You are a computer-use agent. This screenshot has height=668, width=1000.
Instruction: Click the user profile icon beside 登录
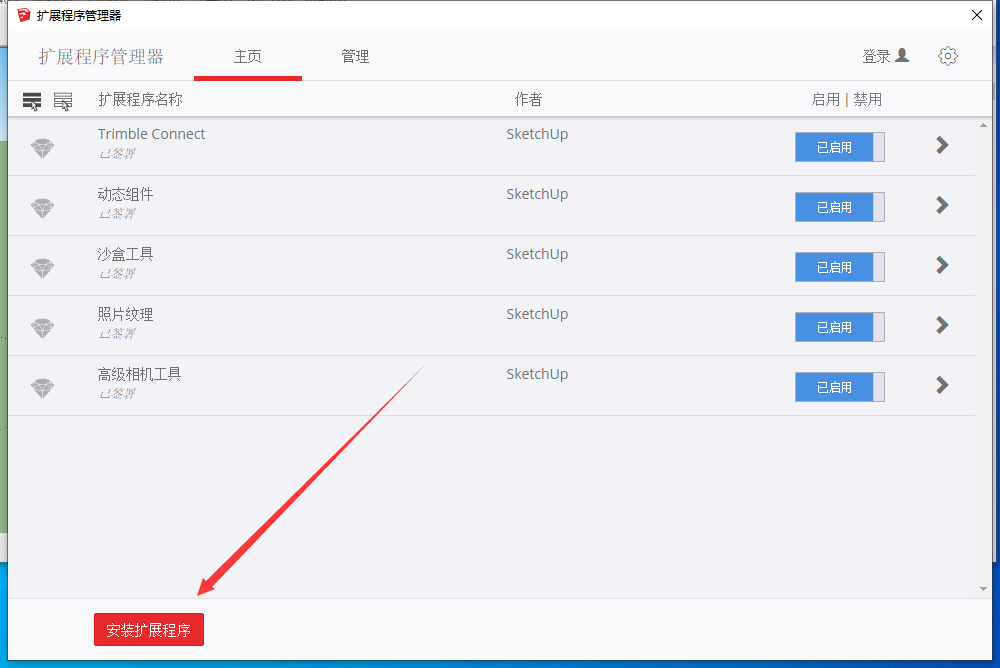pyautogui.click(x=902, y=56)
